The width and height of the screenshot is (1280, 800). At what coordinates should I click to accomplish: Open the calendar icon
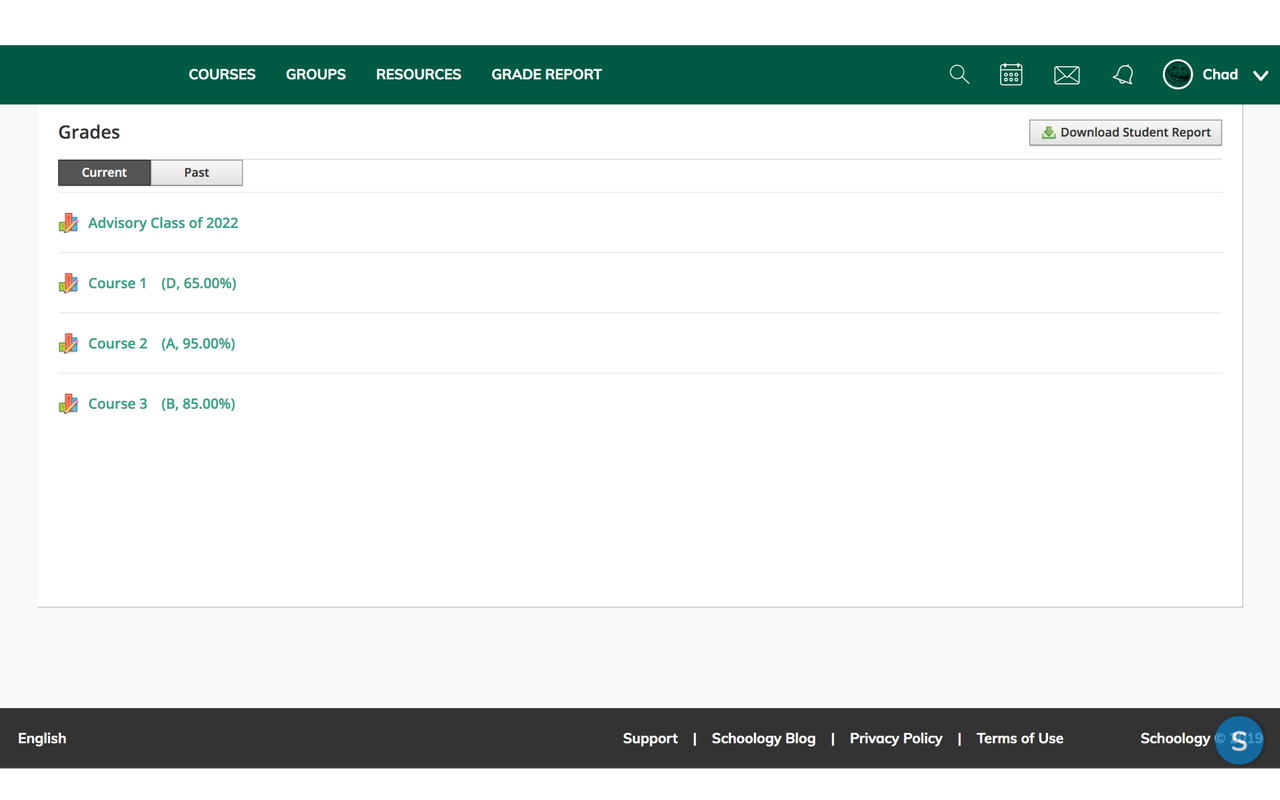point(1011,74)
